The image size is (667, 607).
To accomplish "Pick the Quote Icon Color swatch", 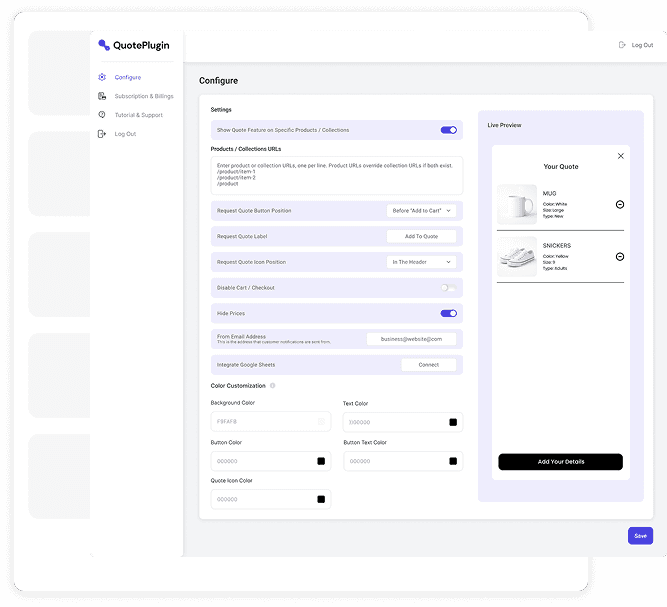I will tap(321, 499).
